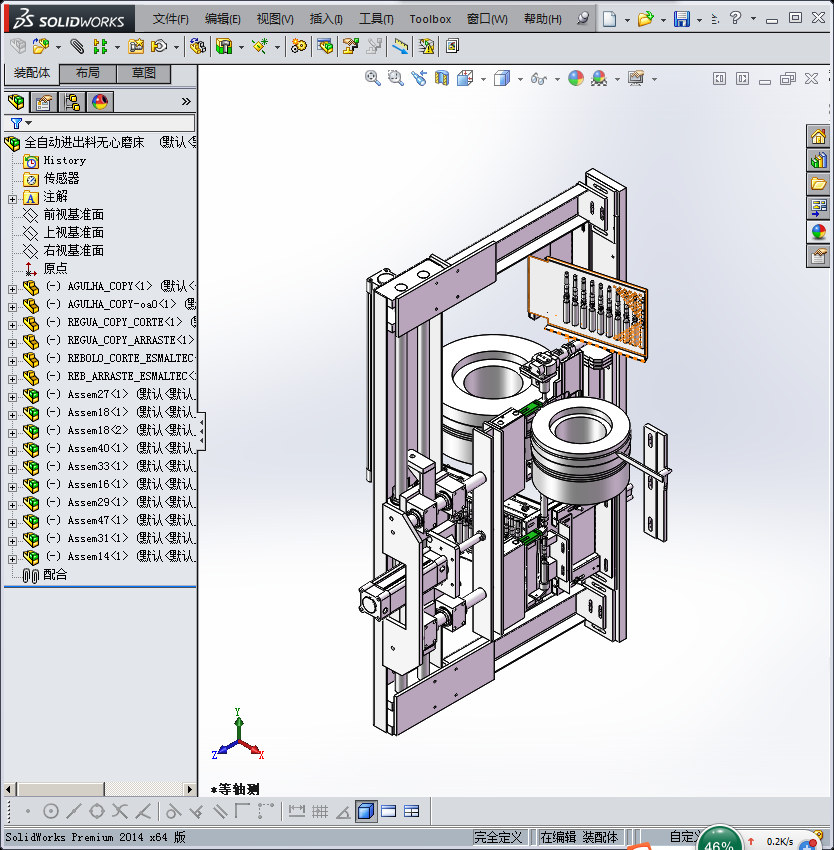
Task: Toggle the angle snap icon in bottom toolbar
Action: pyautogui.click(x=343, y=811)
